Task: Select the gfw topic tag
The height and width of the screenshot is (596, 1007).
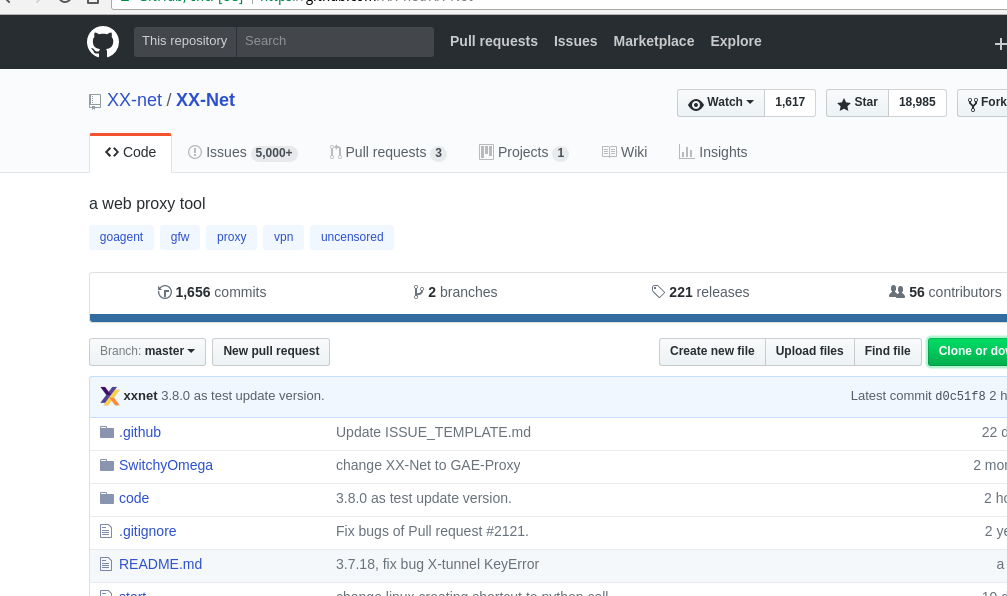Action: click(x=180, y=237)
